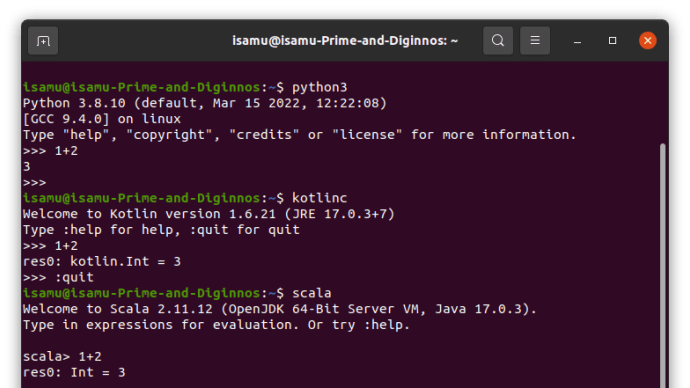Click the :quit command line
Viewport: 690px width, 388px height.
[x=58, y=277]
